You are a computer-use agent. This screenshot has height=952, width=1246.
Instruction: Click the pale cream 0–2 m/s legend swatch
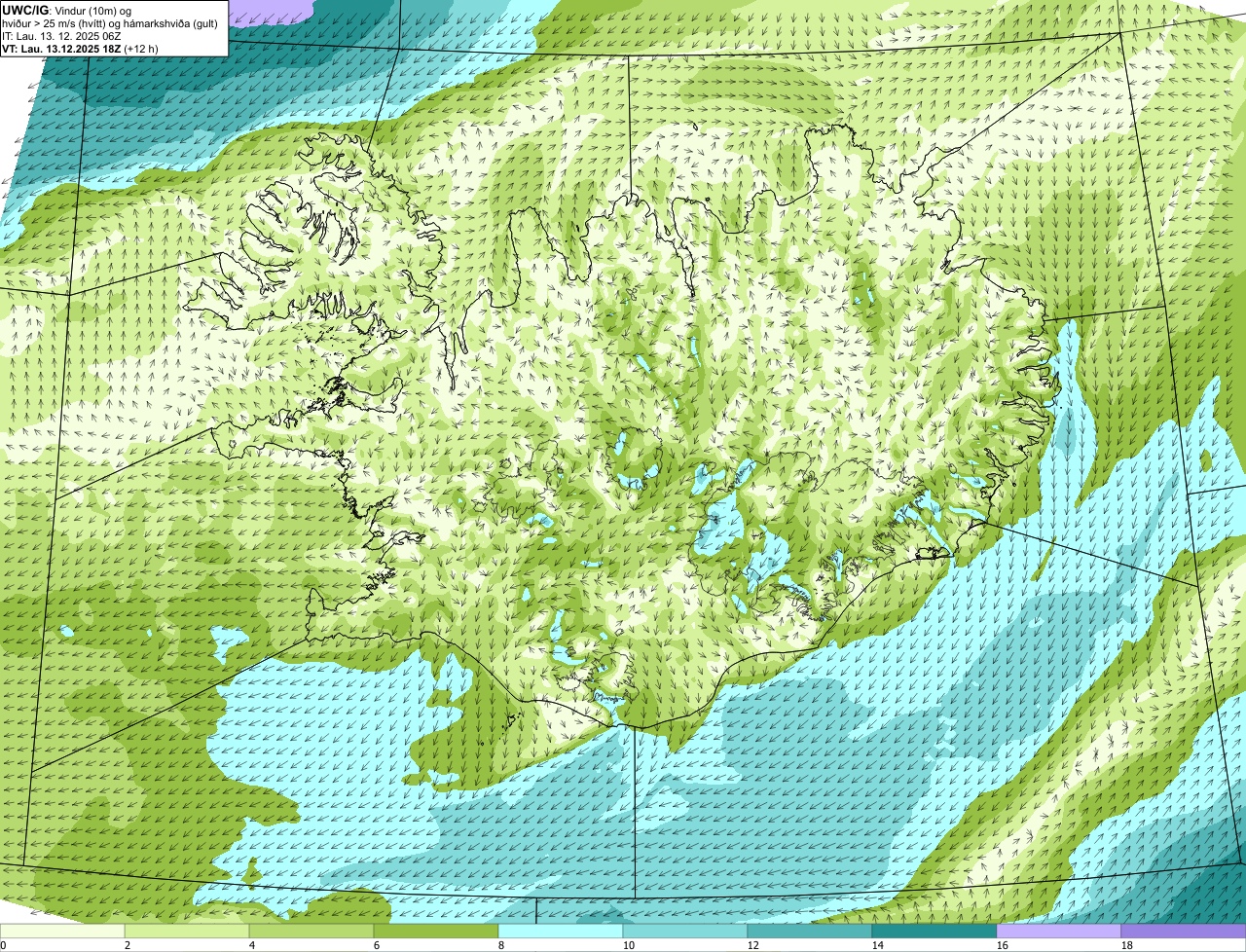point(63,931)
